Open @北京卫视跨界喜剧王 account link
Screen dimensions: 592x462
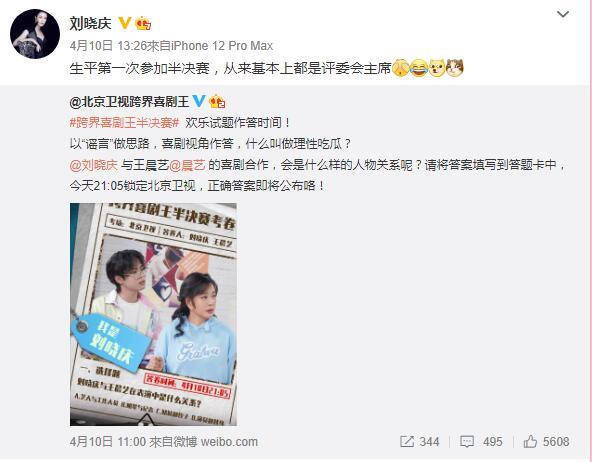coord(130,102)
